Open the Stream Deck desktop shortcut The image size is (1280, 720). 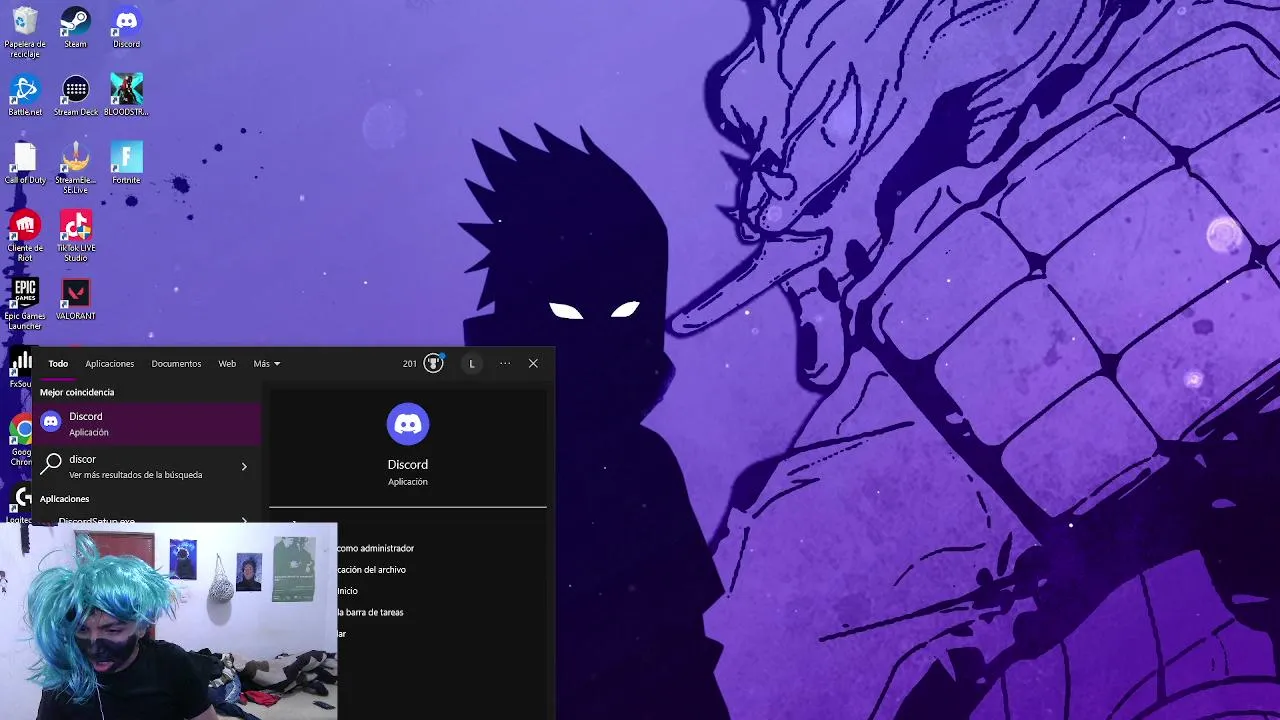(76, 96)
